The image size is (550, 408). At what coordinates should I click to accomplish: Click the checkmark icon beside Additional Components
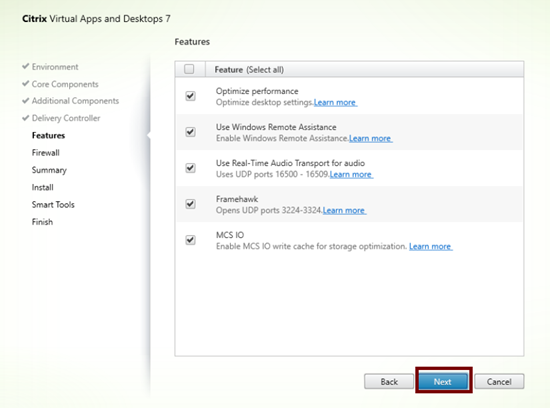point(25,100)
